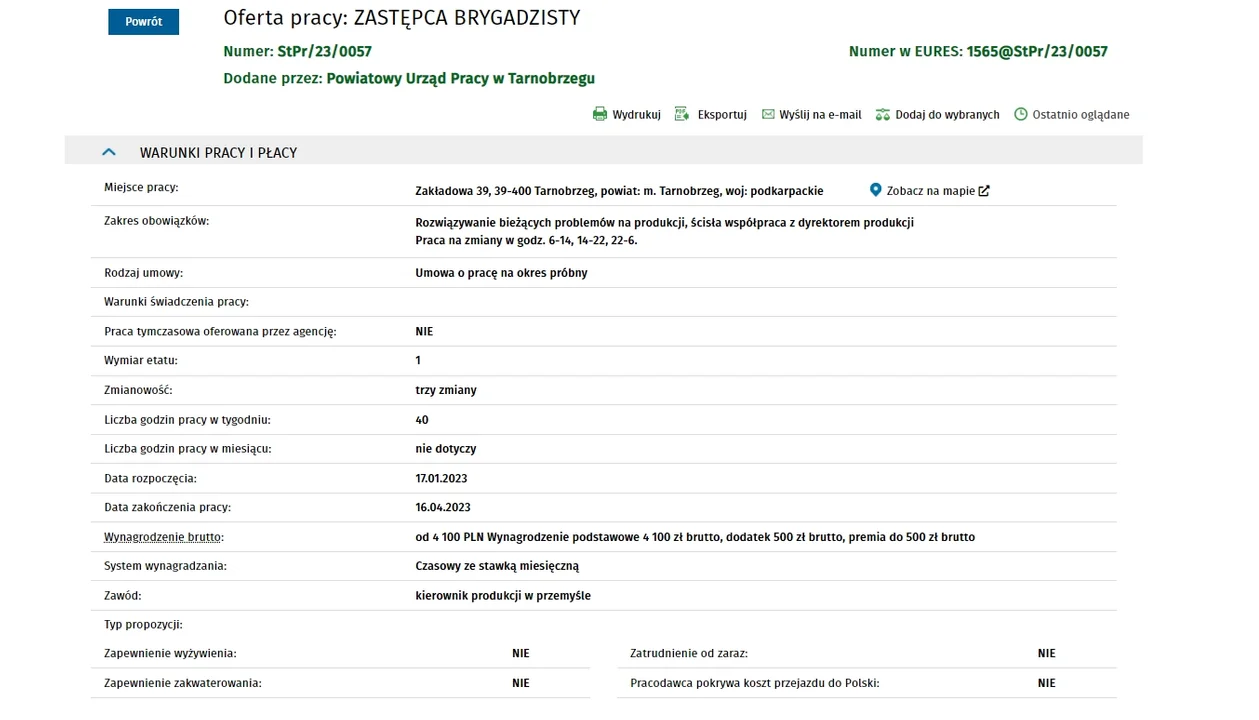
Task: Collapse the Warunki pracy i płacy section chevron
Action: (109, 152)
